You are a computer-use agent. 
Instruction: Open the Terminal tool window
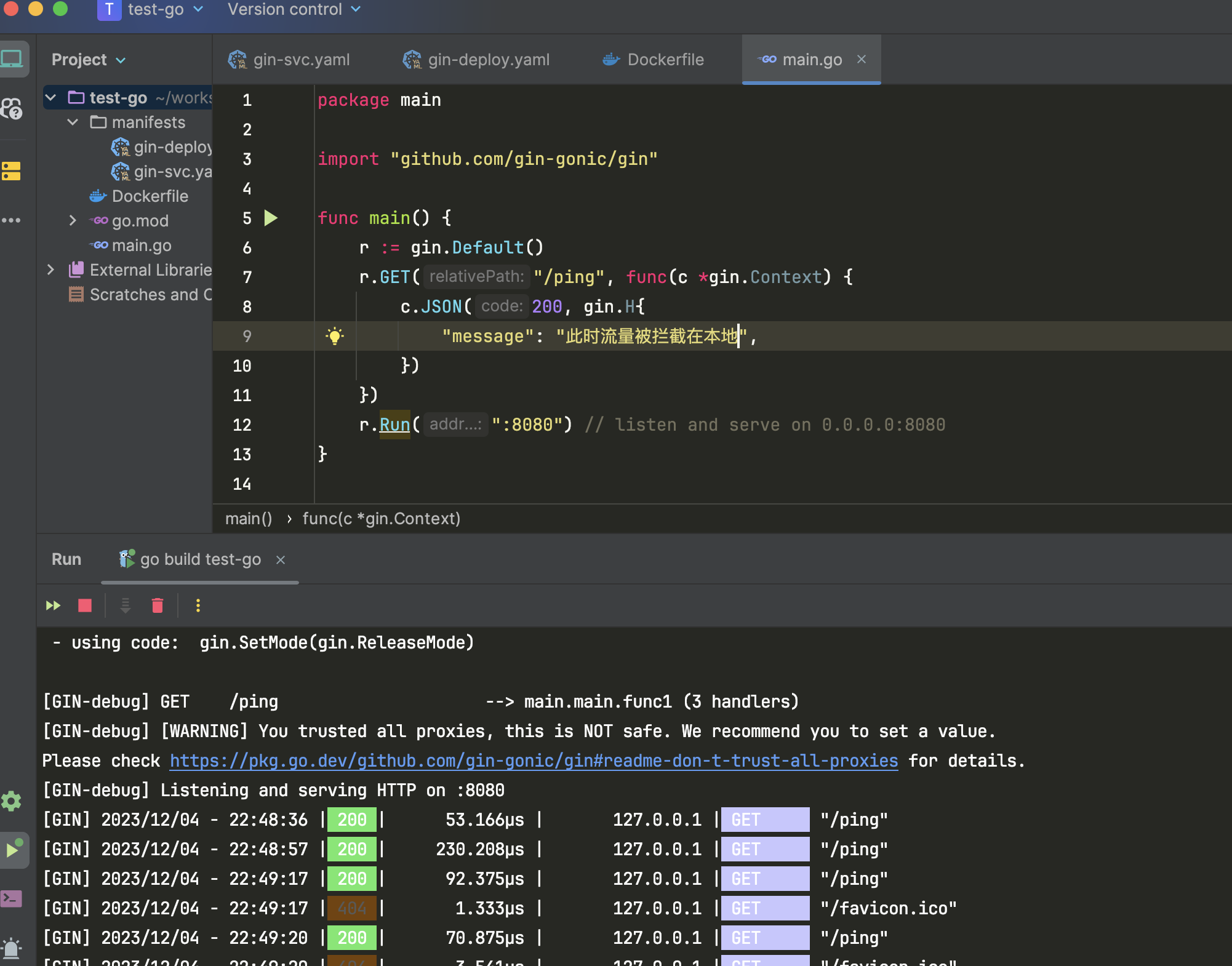click(x=12, y=899)
